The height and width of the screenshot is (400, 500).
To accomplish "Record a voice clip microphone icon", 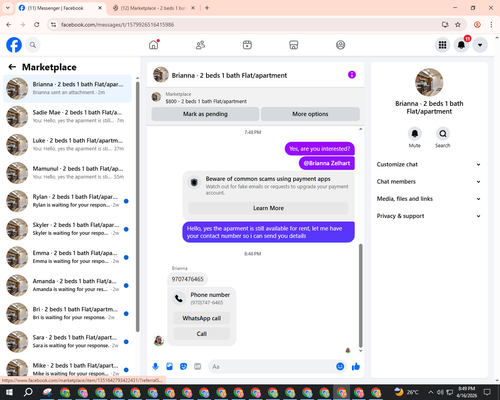I will 155,367.
